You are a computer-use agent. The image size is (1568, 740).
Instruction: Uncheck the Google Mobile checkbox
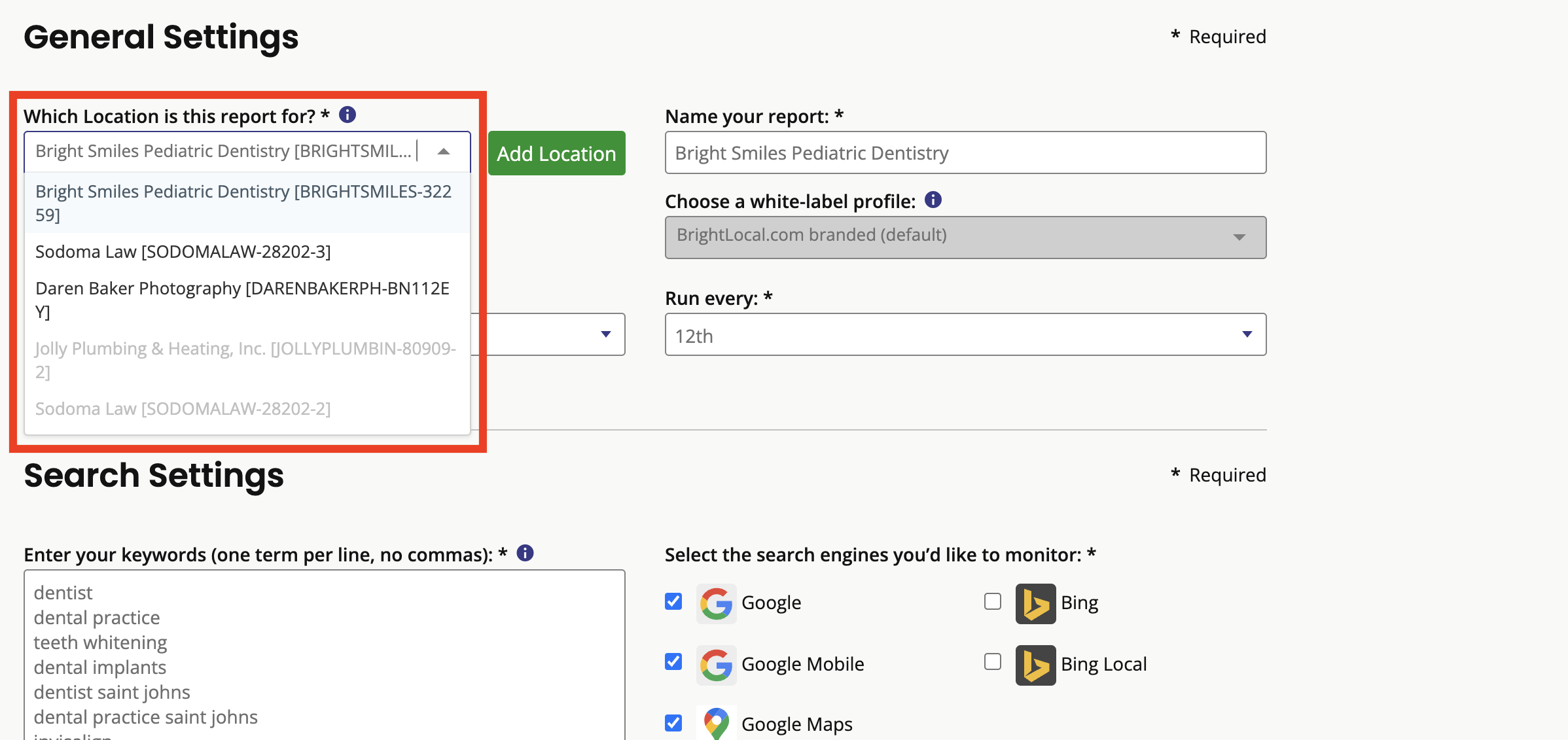tap(673, 661)
